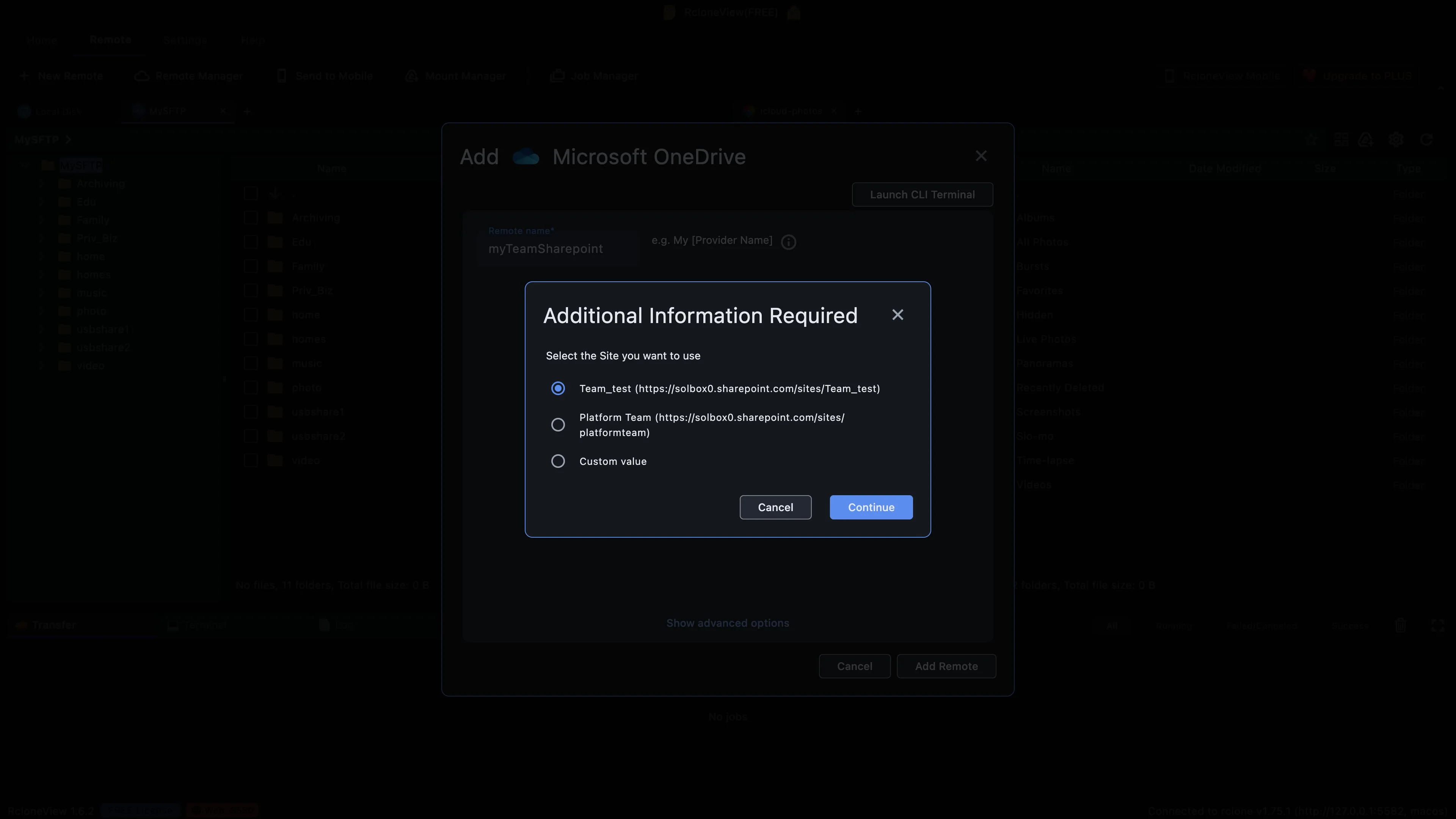Check the Priv_Biz folder checkbox in list
Screen dimensions: 1456x819
pos(250,290)
